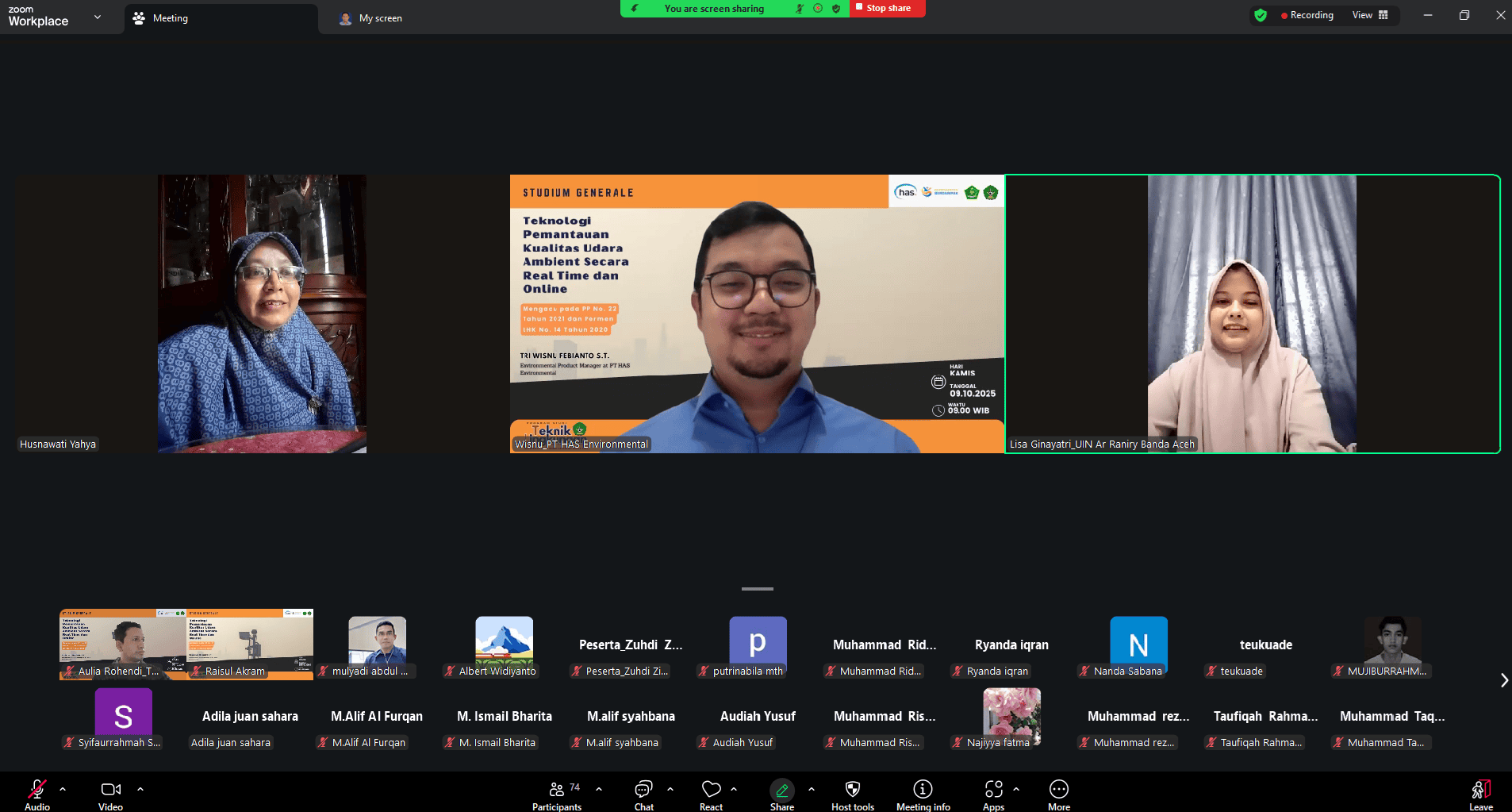Toggle the Video camera button

tap(110, 789)
